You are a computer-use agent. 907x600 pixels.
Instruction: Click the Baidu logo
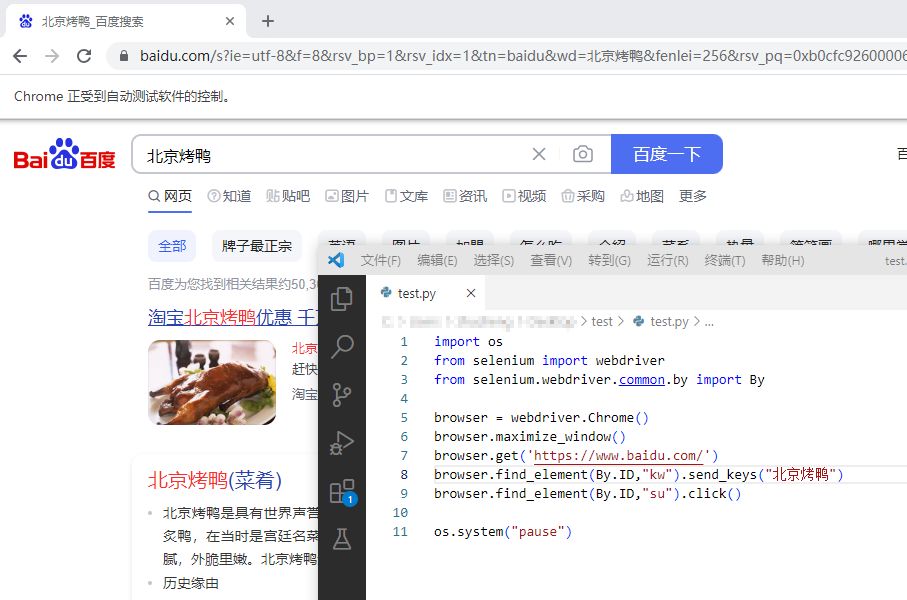(x=64, y=154)
